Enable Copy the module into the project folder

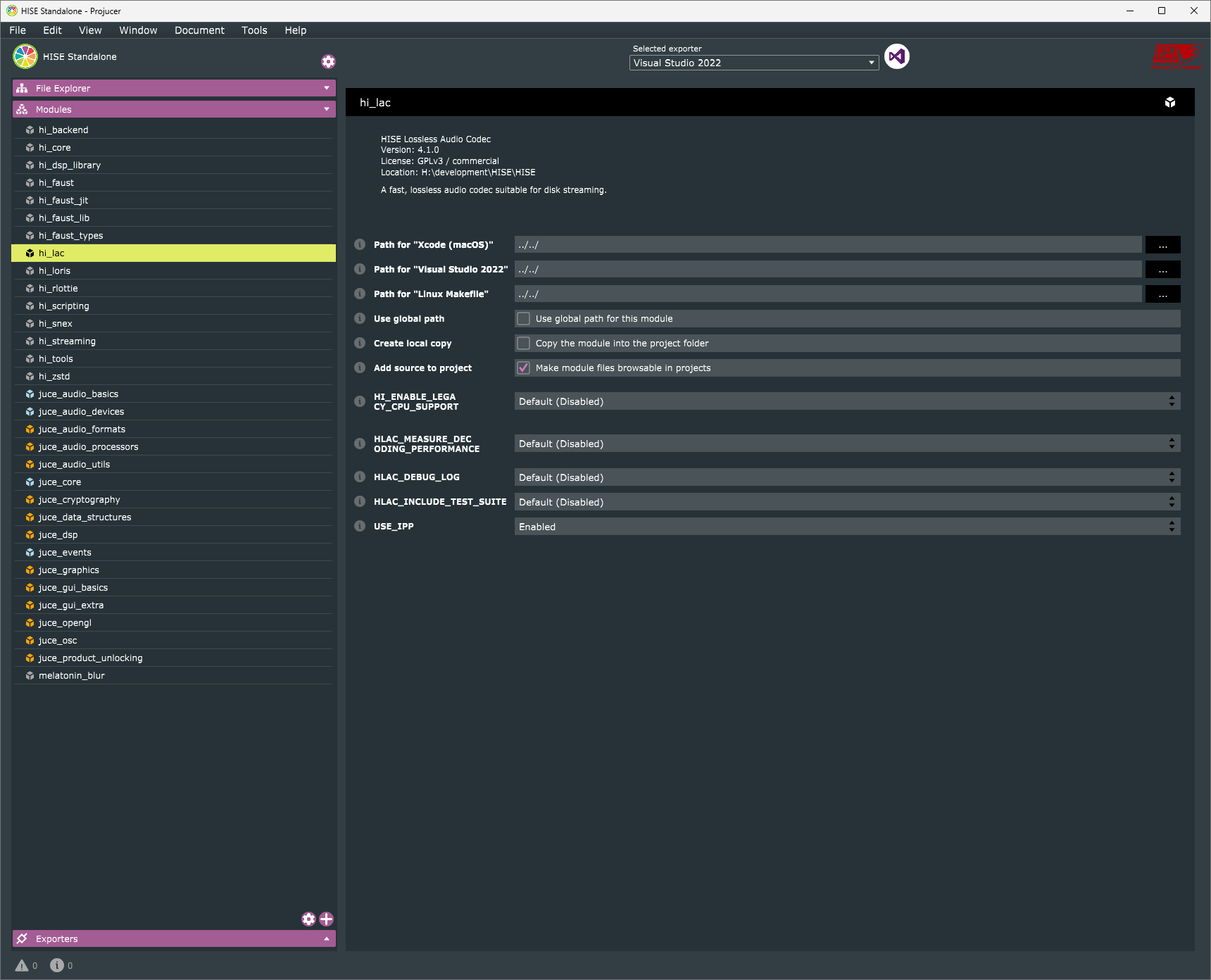524,344
